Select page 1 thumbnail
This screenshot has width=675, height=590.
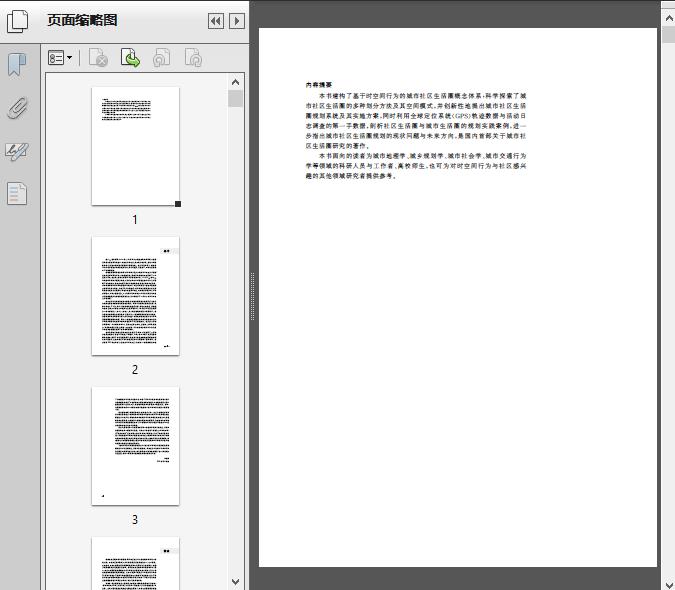tap(135, 146)
